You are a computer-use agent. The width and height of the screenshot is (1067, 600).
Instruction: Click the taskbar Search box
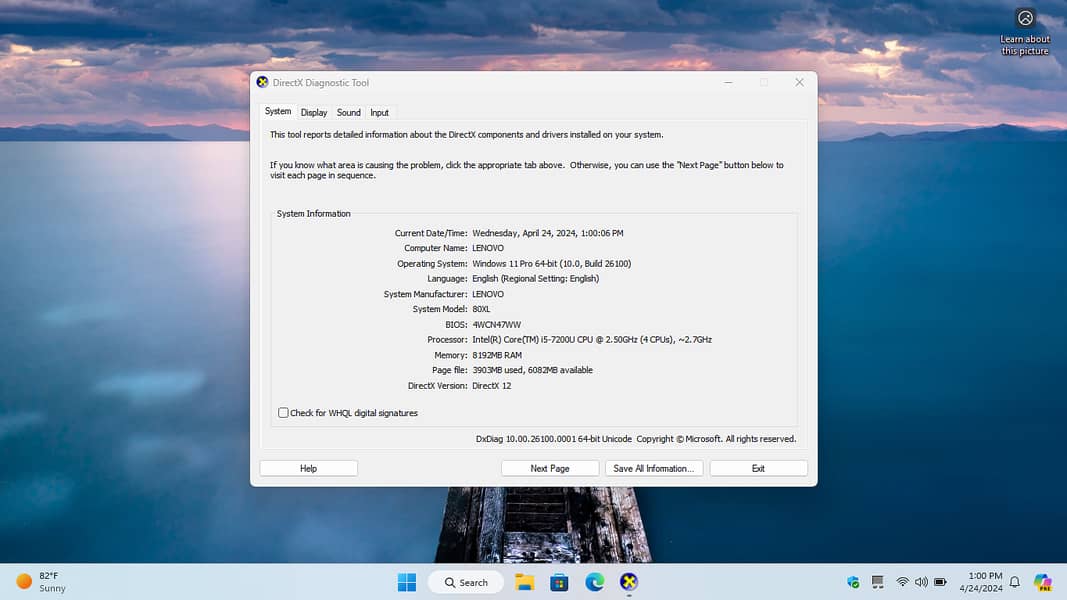pos(464,582)
